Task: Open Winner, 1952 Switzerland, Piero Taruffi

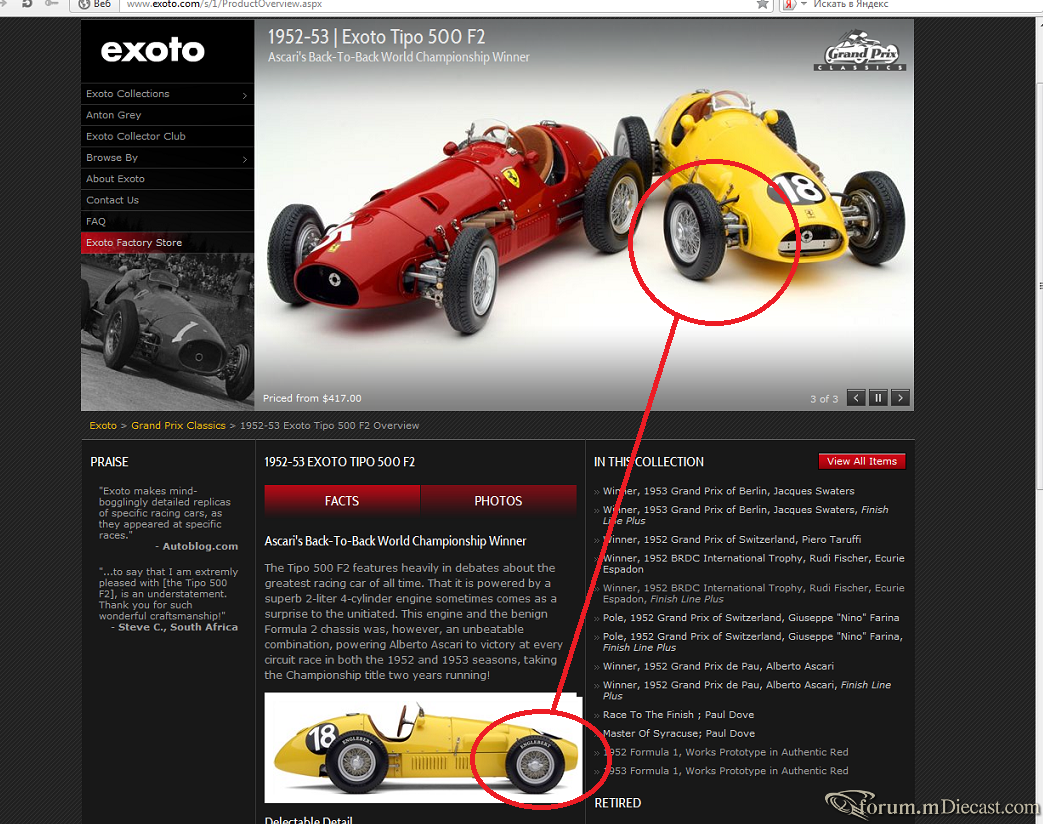Action: [732, 539]
